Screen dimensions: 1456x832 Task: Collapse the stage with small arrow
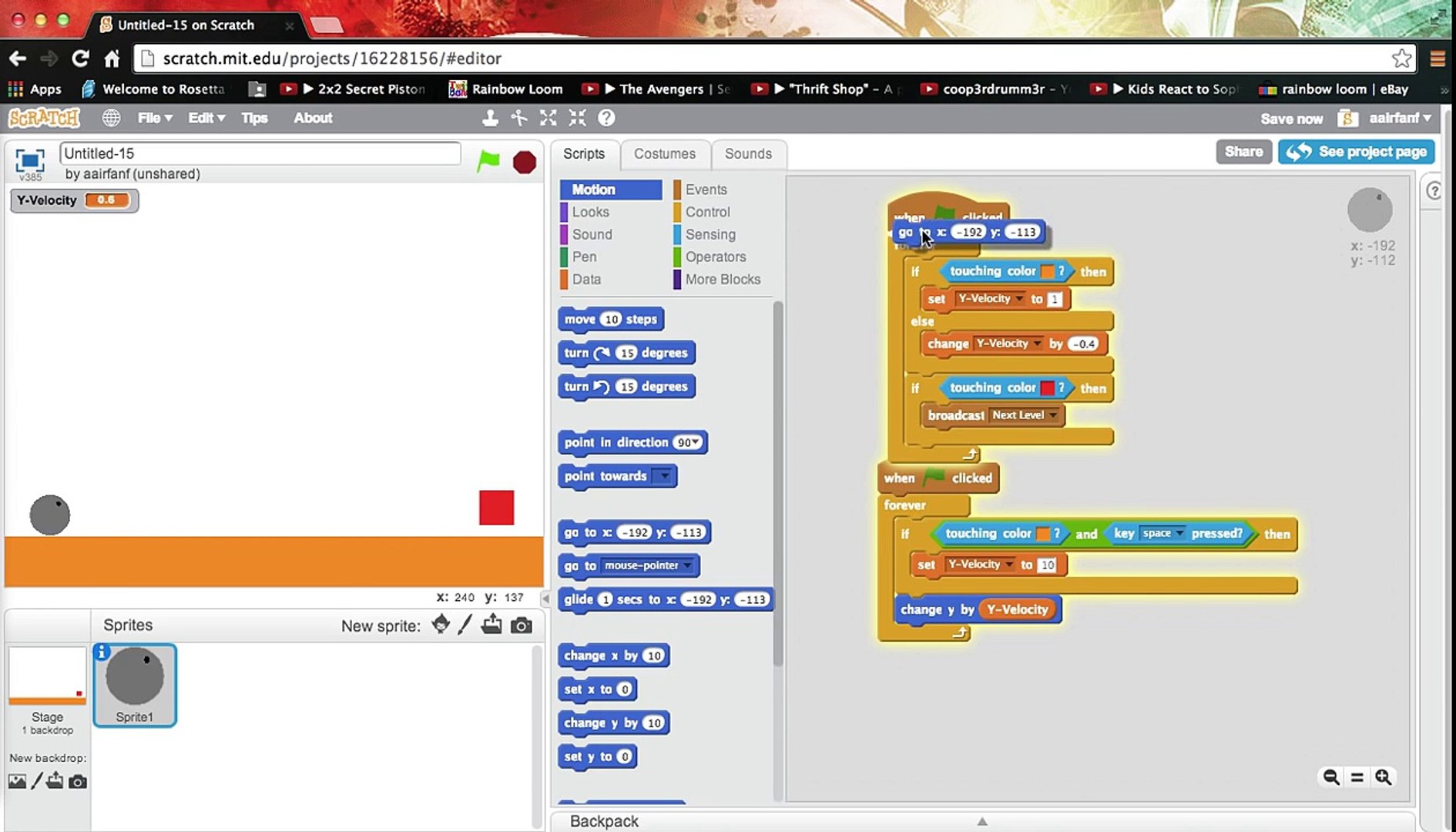coord(546,598)
